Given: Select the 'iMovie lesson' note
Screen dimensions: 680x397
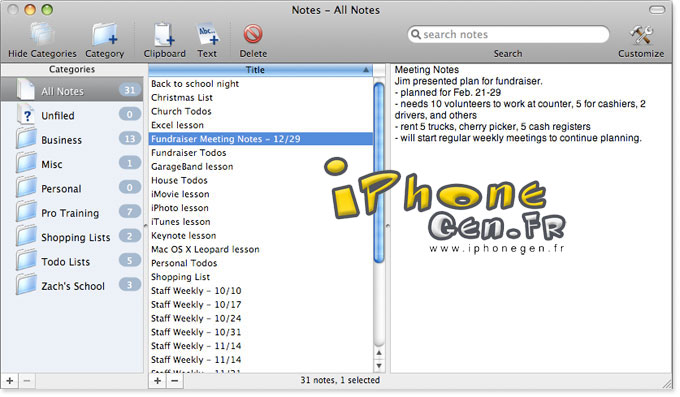Looking at the screenshot, I should pyautogui.click(x=260, y=194).
